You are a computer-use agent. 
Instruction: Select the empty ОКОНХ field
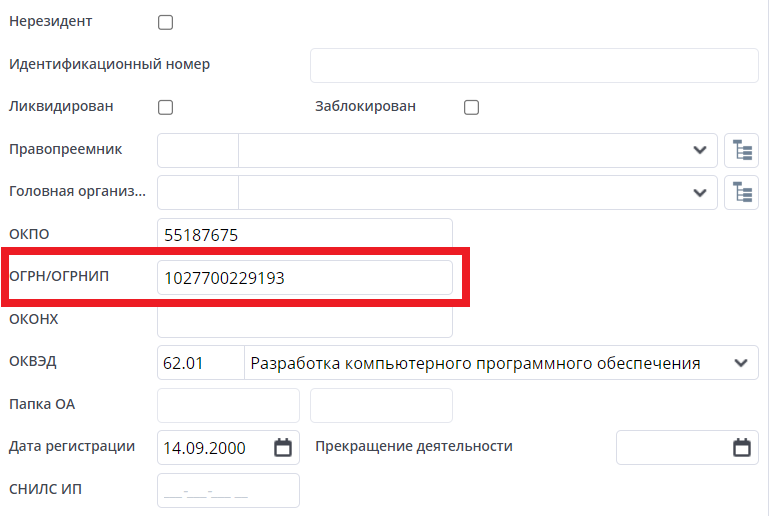click(x=305, y=320)
